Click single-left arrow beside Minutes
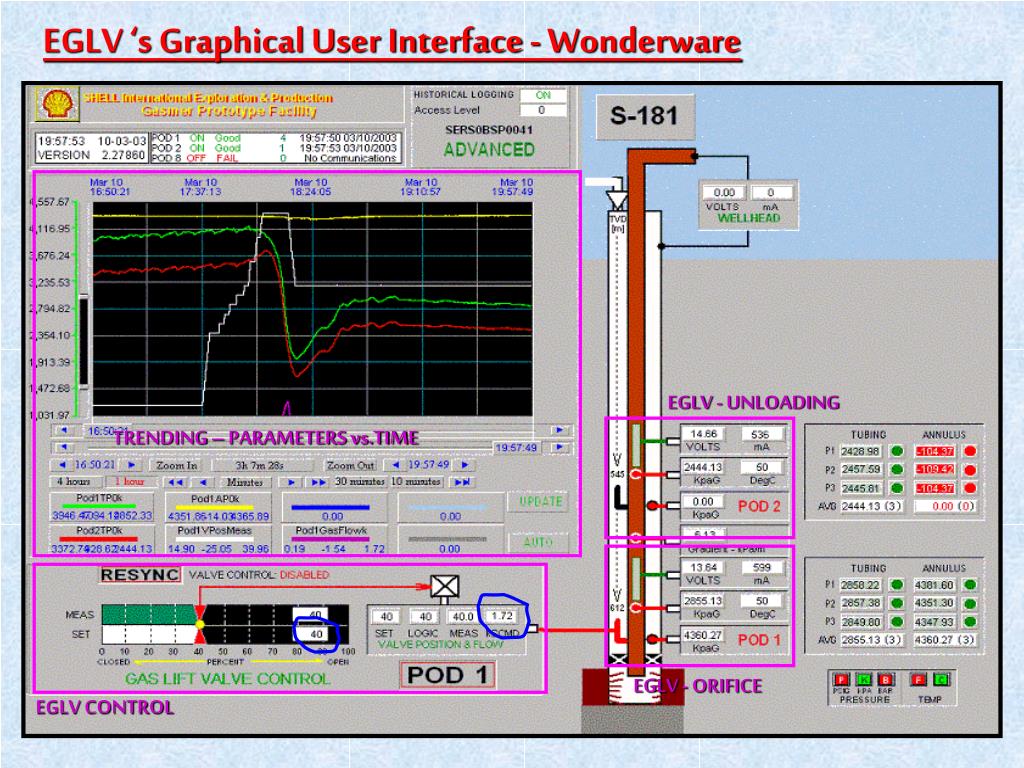Screen dimensions: 1024x768 [x=203, y=482]
